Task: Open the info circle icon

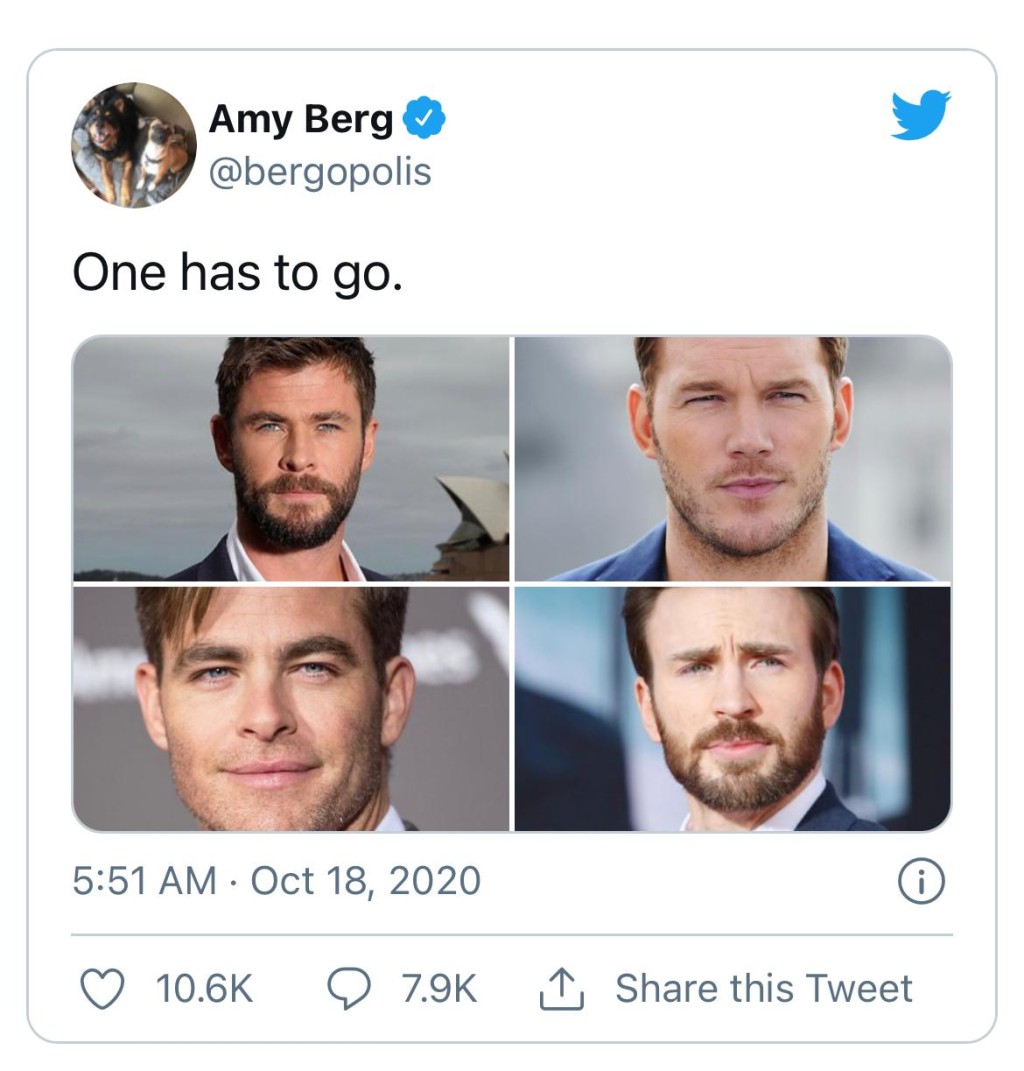Action: click(x=920, y=881)
